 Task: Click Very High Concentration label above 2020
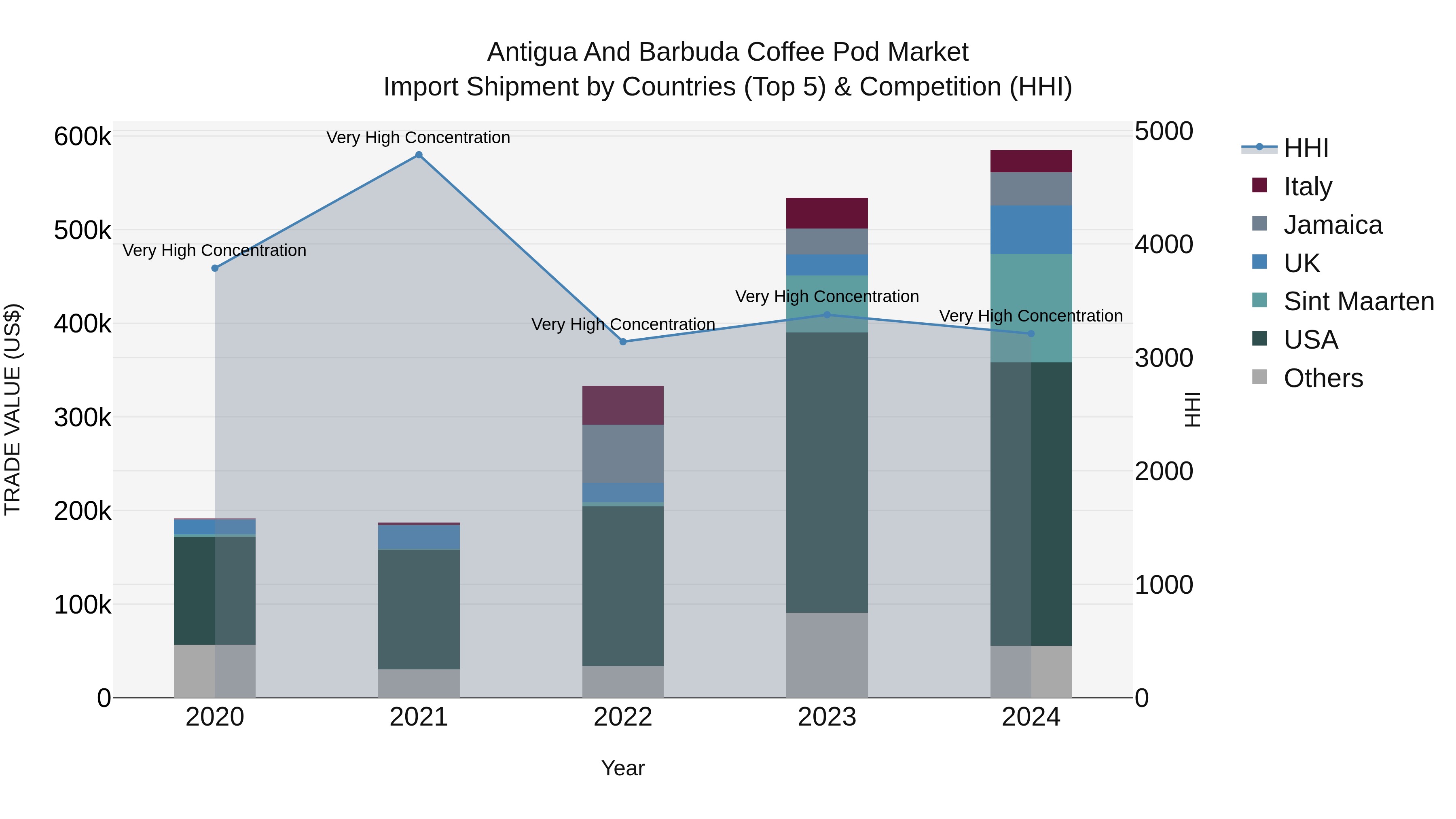[214, 250]
